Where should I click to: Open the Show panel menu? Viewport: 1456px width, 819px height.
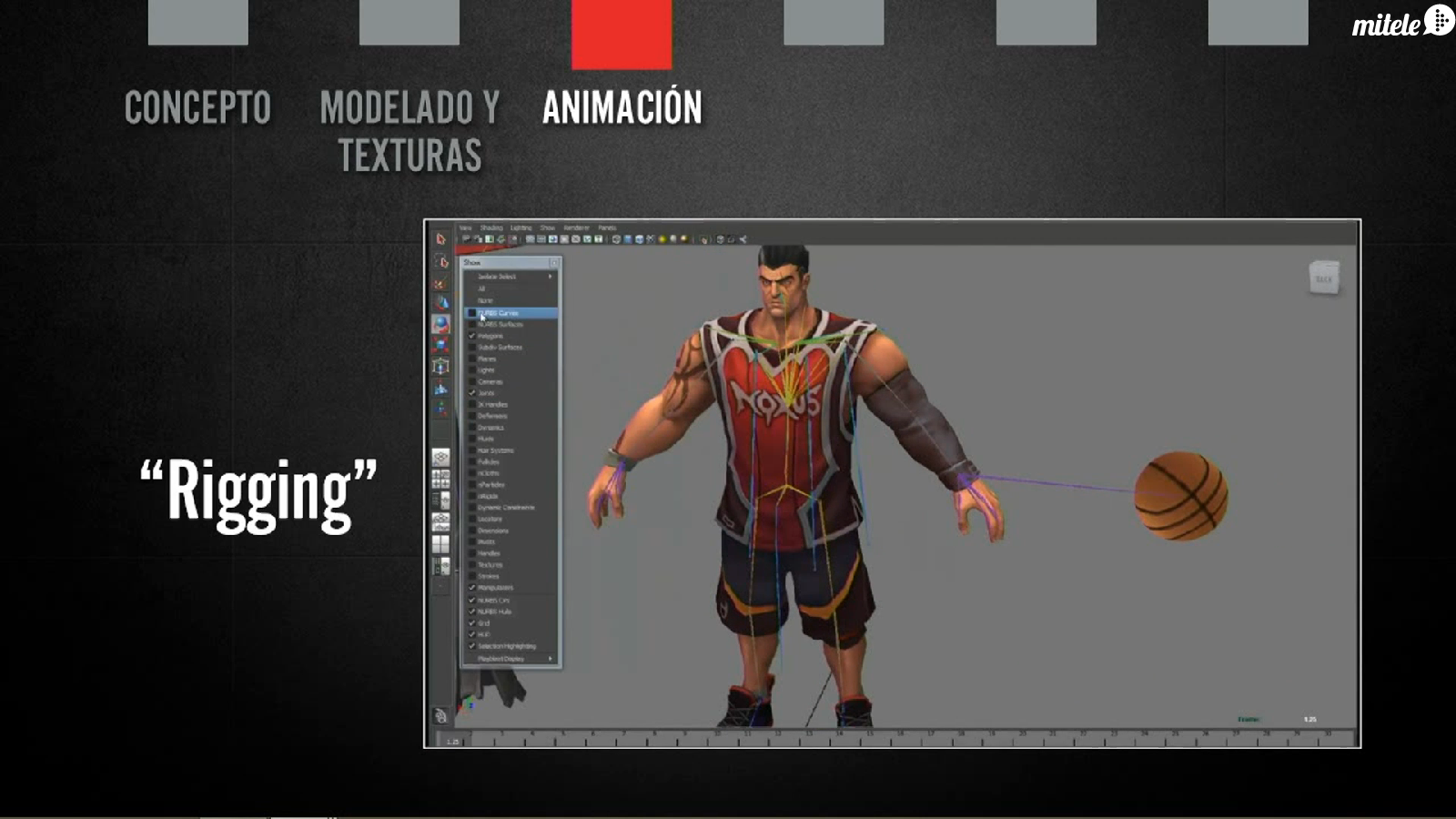point(547,227)
